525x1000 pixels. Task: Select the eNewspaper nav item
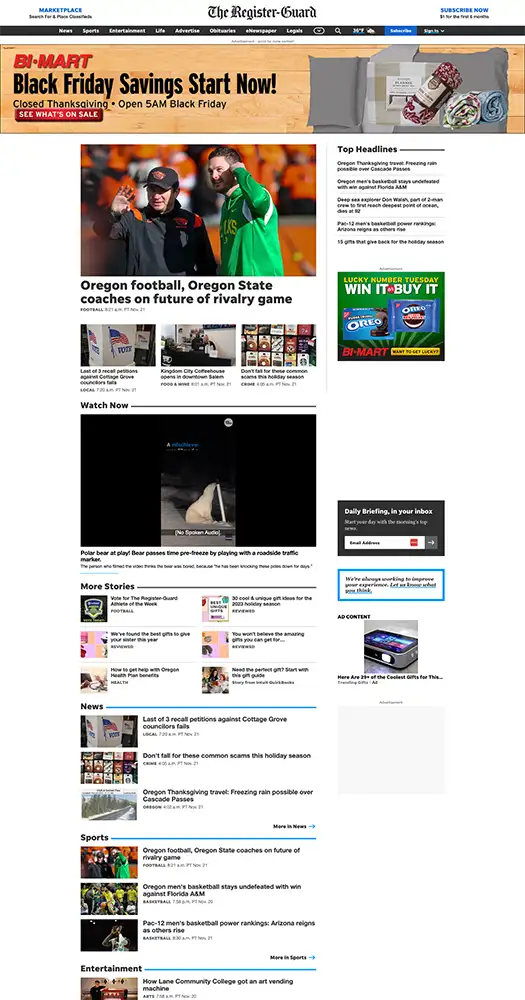(x=262, y=31)
